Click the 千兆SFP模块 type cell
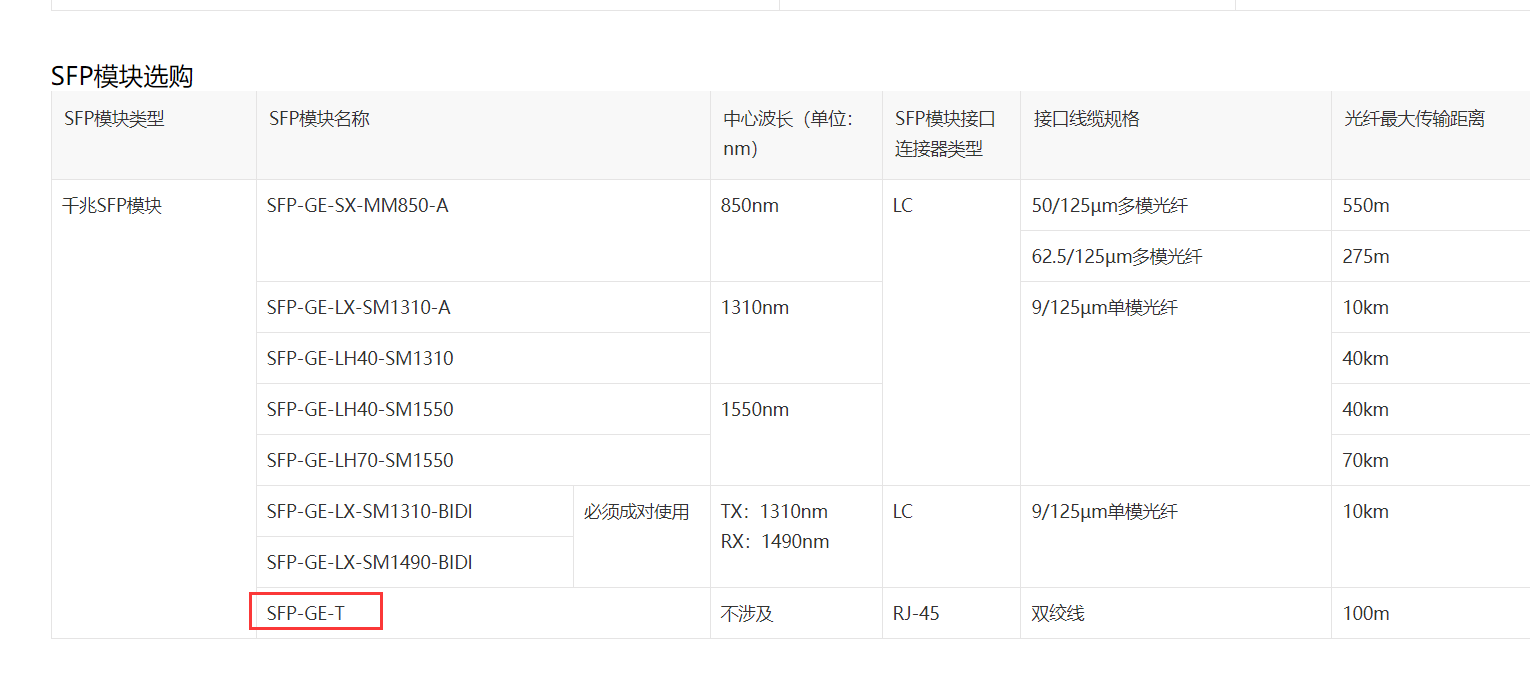Image resolution: width=1530 pixels, height=675 pixels. [x=112, y=206]
